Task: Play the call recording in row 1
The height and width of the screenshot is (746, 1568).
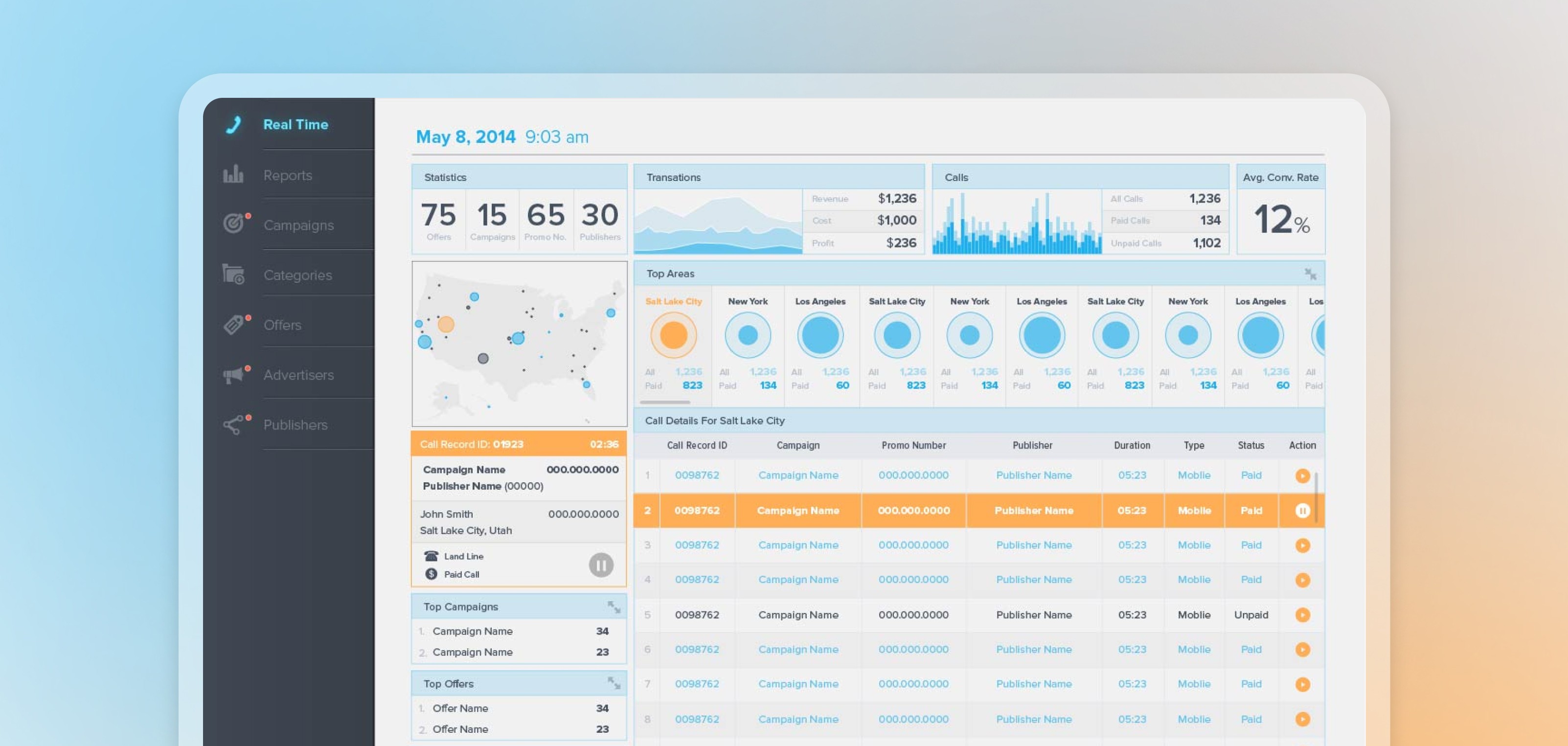Action: (1302, 476)
